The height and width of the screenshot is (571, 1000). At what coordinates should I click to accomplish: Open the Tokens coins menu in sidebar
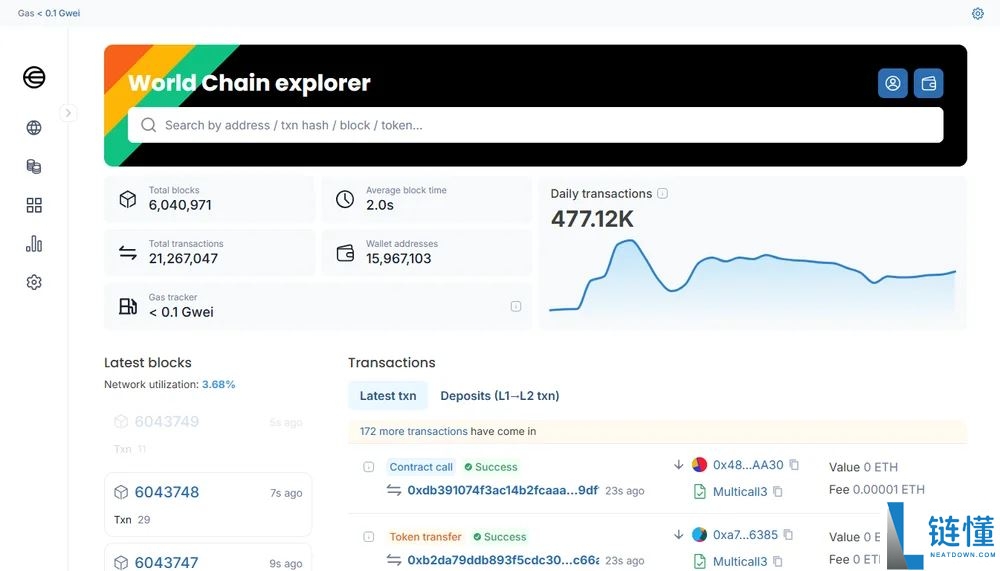34,167
